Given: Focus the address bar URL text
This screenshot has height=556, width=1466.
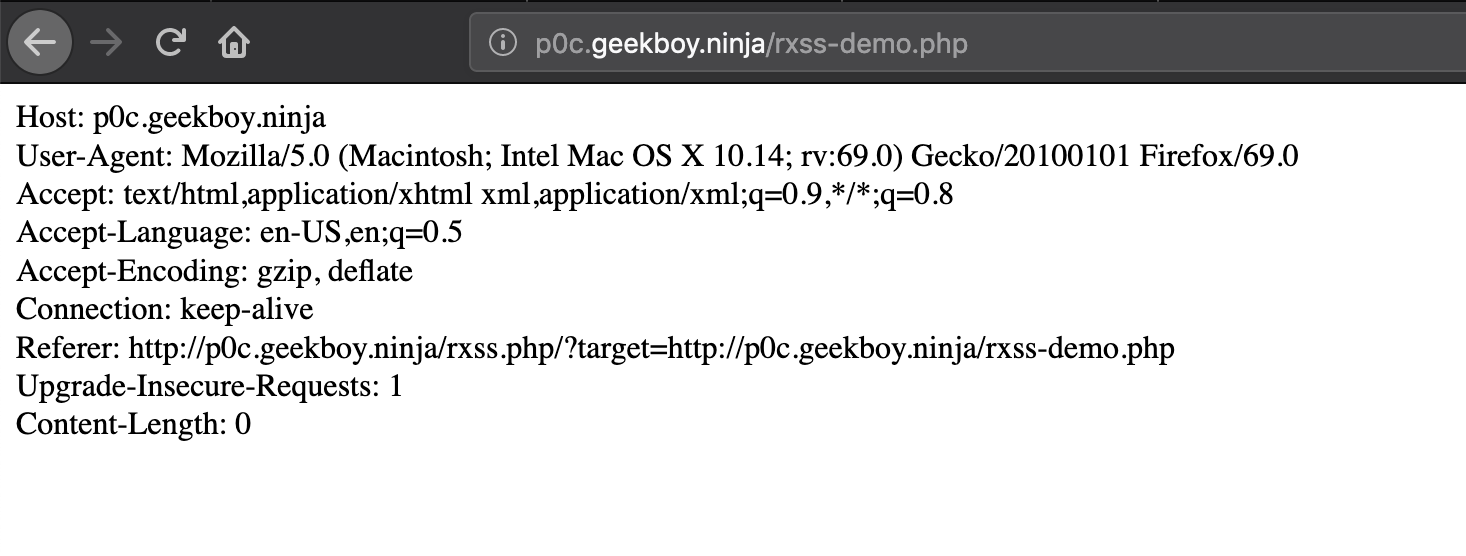Looking at the screenshot, I should click(x=750, y=44).
